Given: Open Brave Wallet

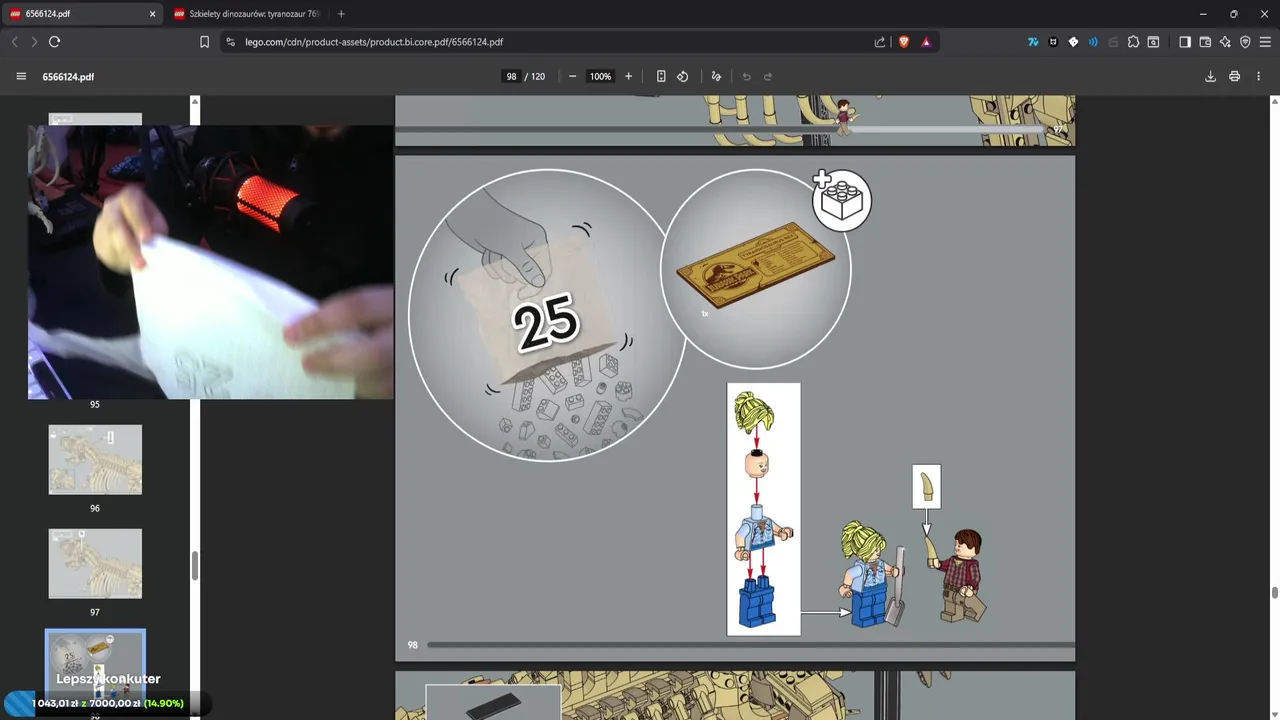Looking at the screenshot, I should [x=1205, y=42].
